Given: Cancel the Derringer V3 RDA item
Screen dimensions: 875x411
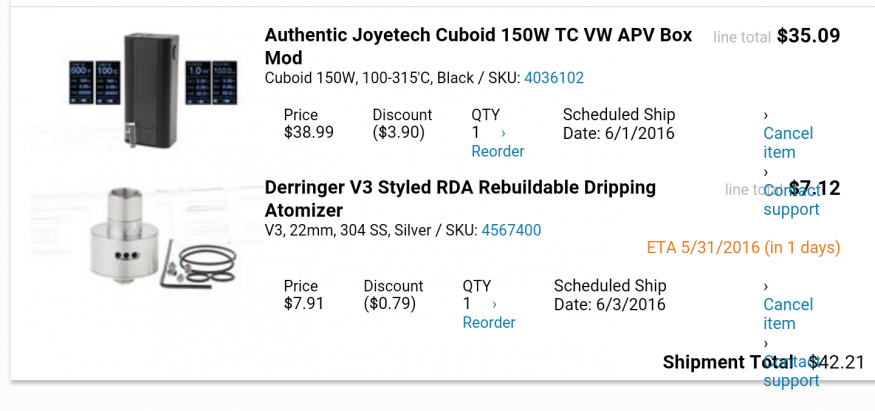Looking at the screenshot, I should click(x=788, y=313).
